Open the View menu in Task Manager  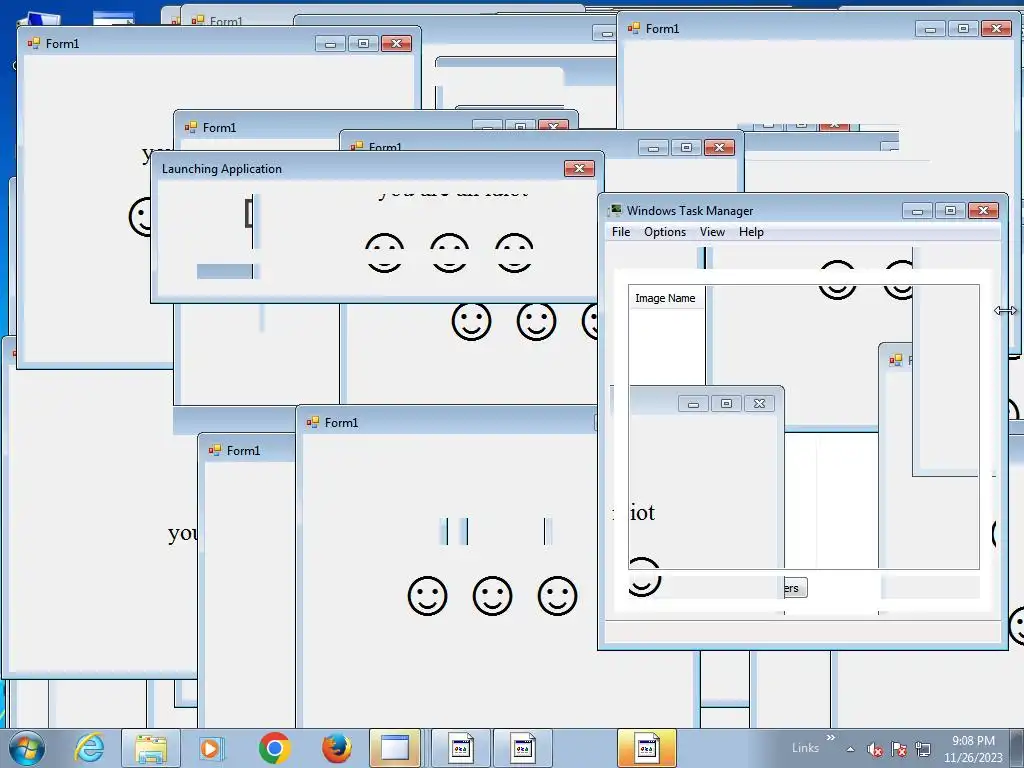[712, 232]
